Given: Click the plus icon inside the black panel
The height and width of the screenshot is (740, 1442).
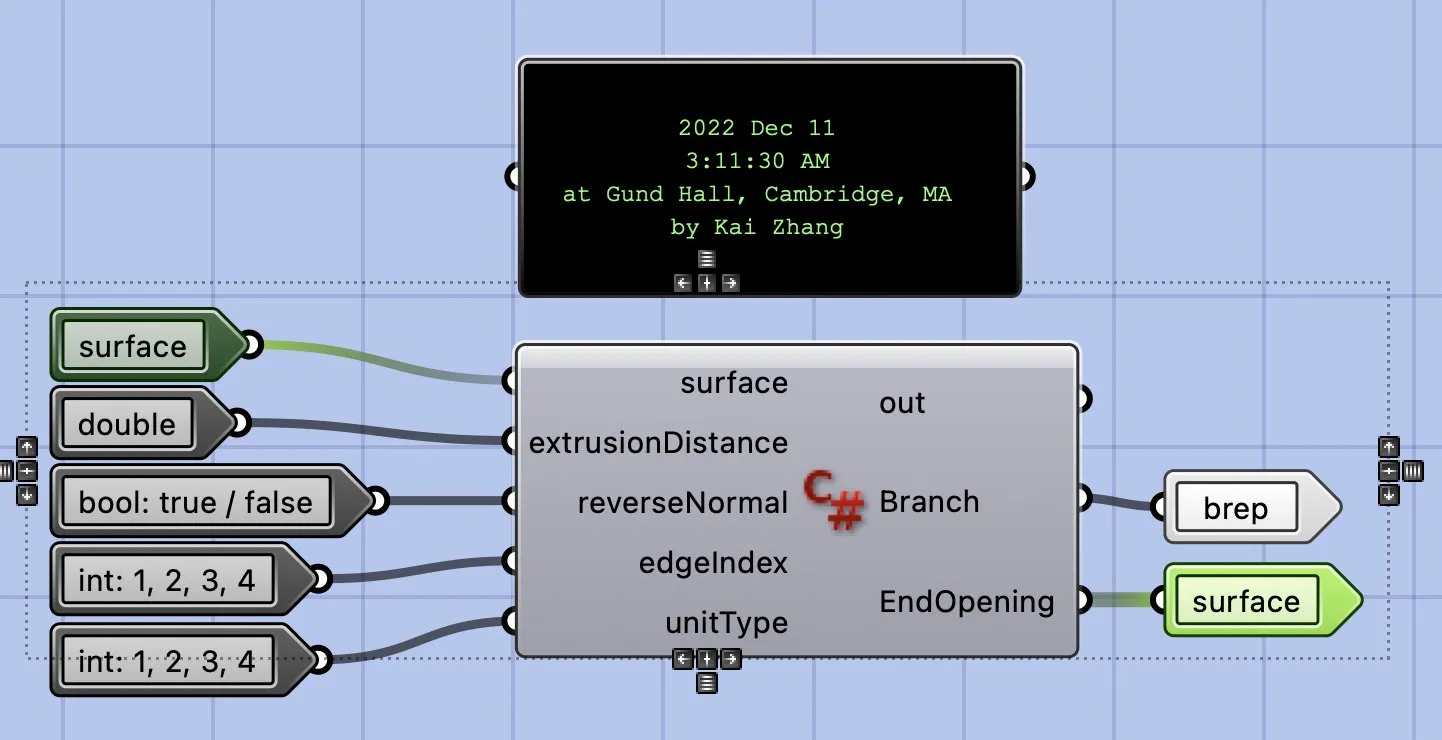Looking at the screenshot, I should pyautogui.click(x=707, y=283).
